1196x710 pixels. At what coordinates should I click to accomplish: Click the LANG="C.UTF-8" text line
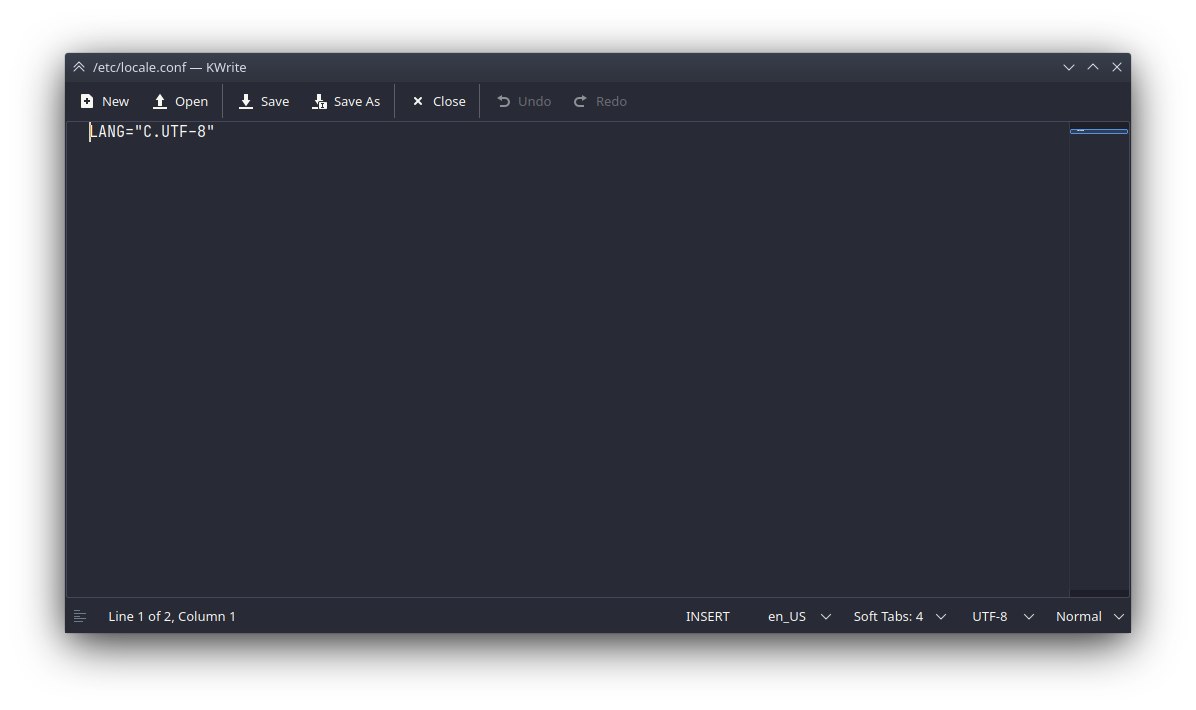(x=152, y=132)
